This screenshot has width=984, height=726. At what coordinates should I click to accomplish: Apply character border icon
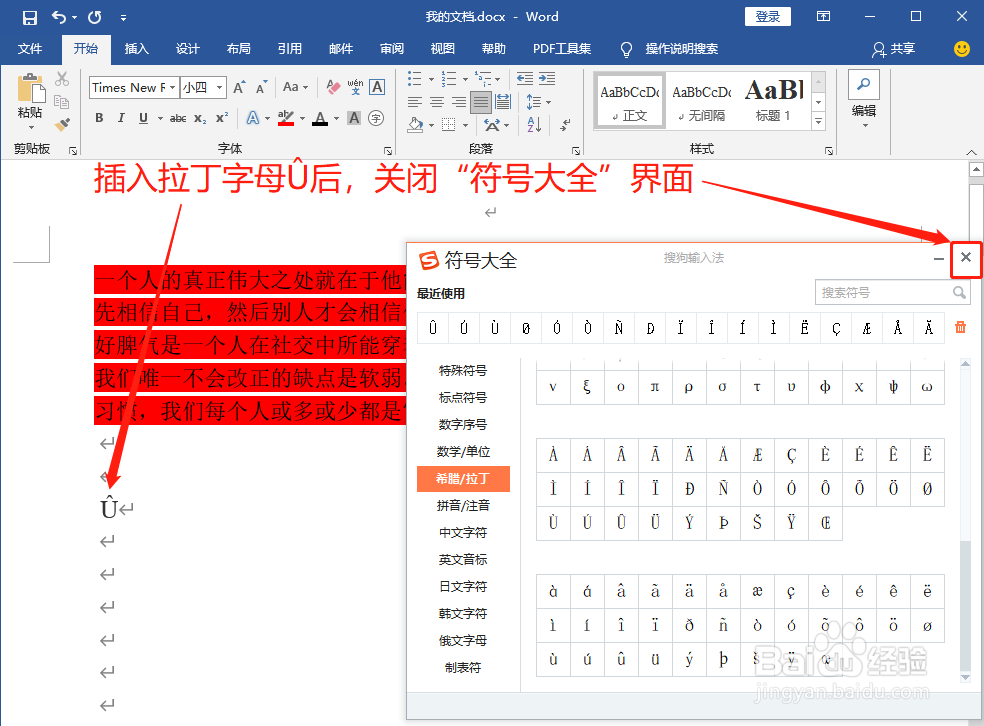click(x=377, y=87)
